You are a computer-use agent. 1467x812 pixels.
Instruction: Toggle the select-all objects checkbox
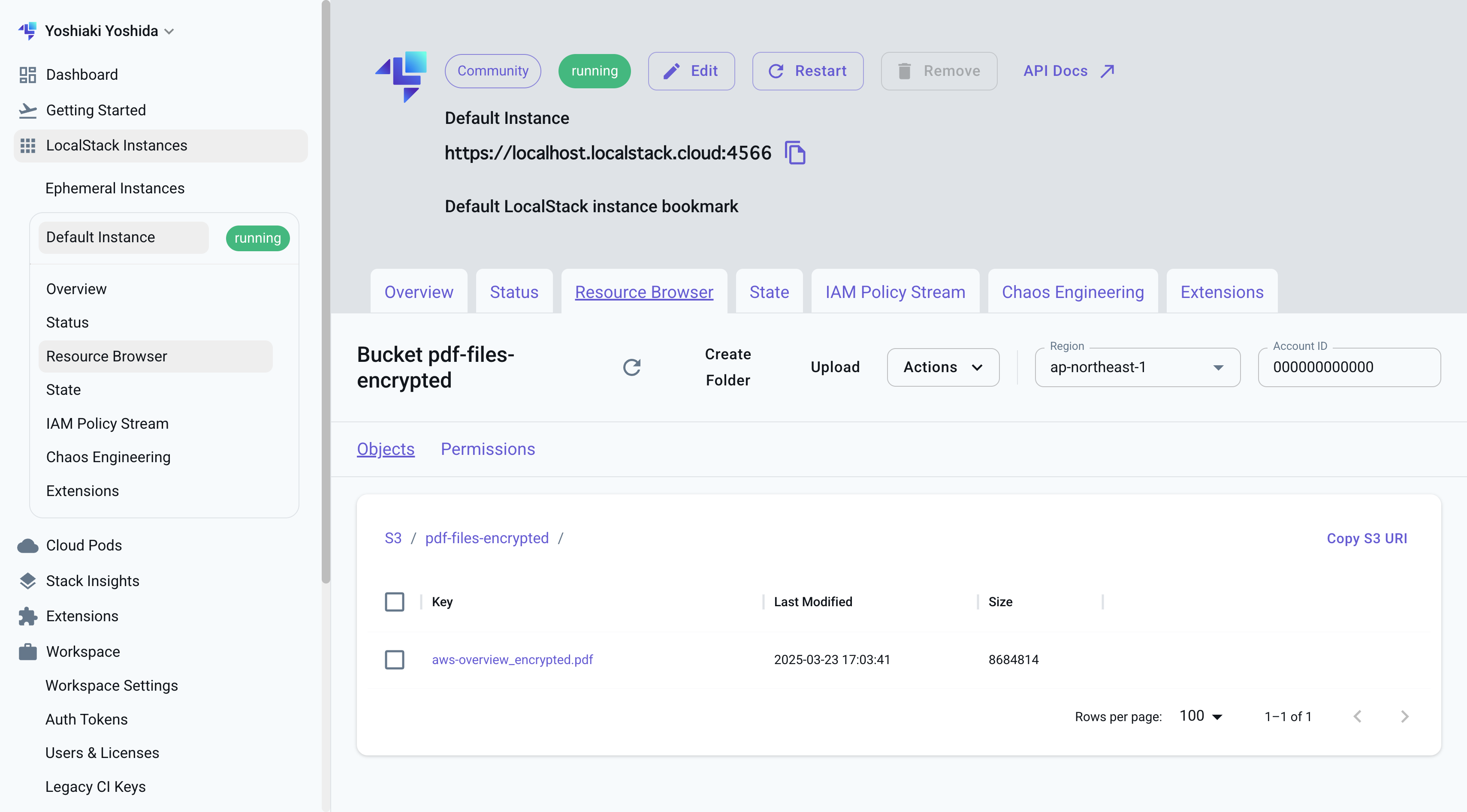point(394,602)
